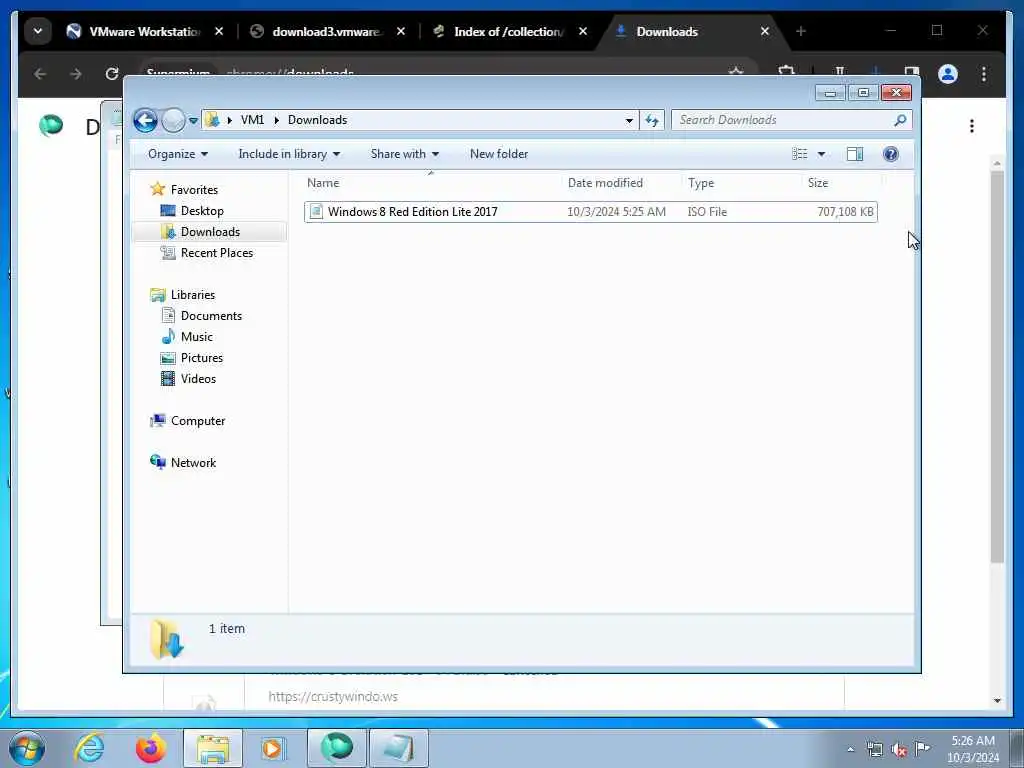
Task: Refresh the Downloads folder view
Action: 652,120
